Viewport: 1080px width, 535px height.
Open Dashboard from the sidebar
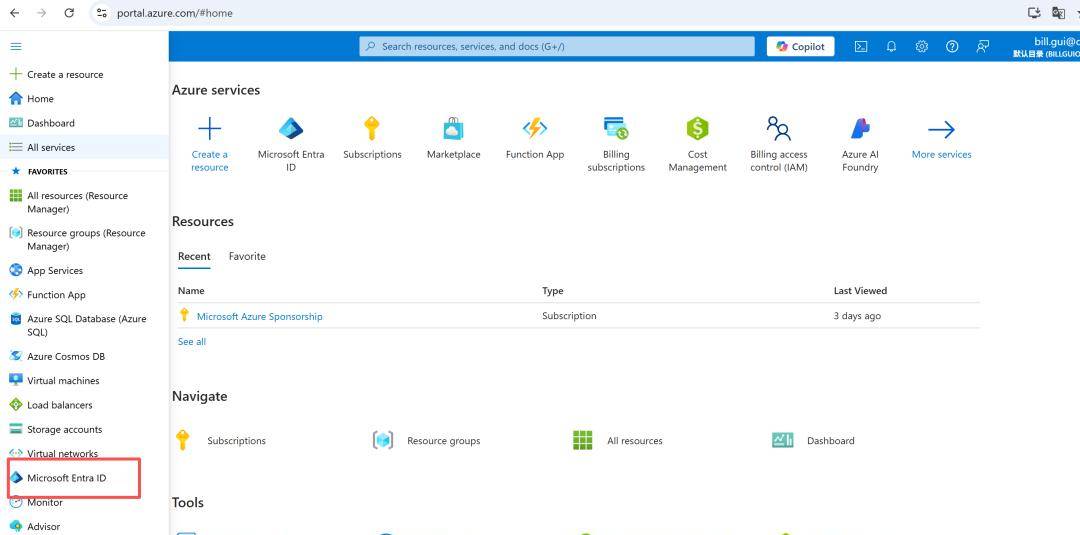42,123
